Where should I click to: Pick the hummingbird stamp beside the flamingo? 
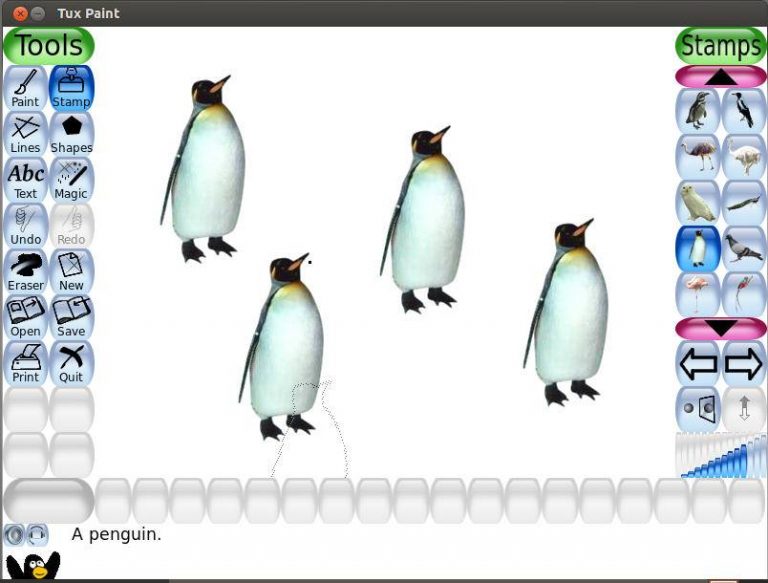(744, 294)
